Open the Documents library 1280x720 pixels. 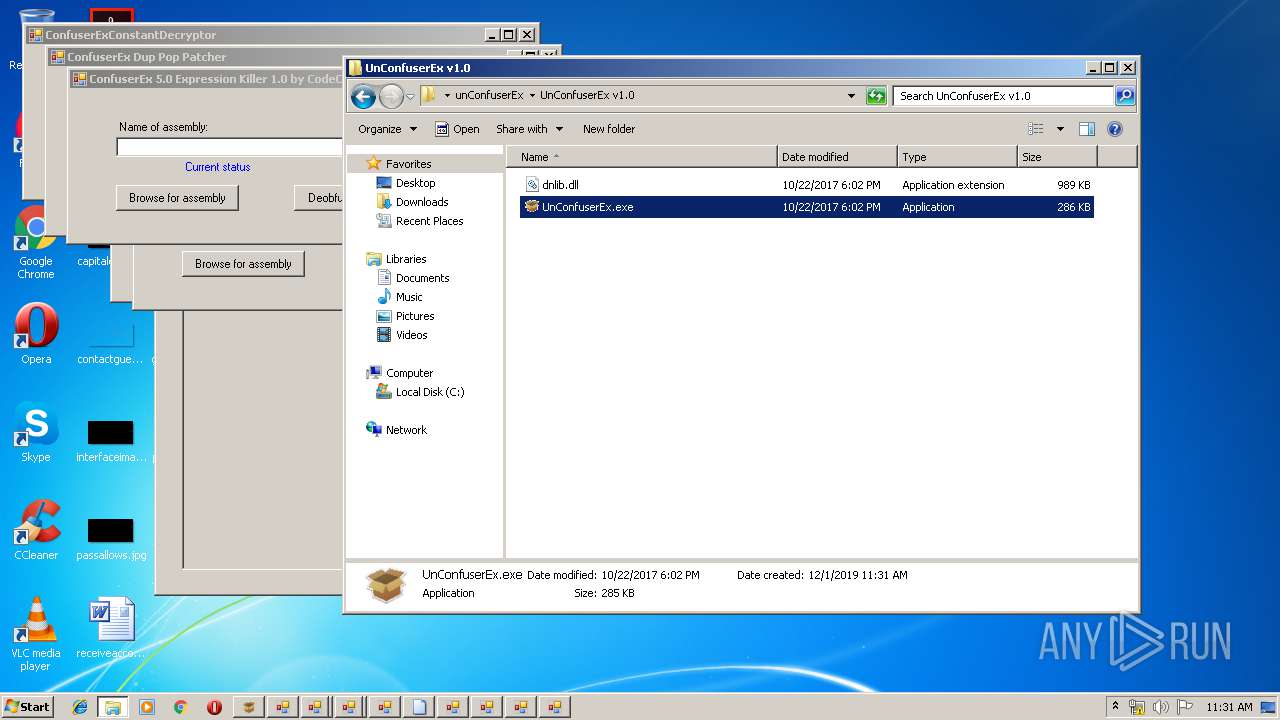pyautogui.click(x=422, y=278)
